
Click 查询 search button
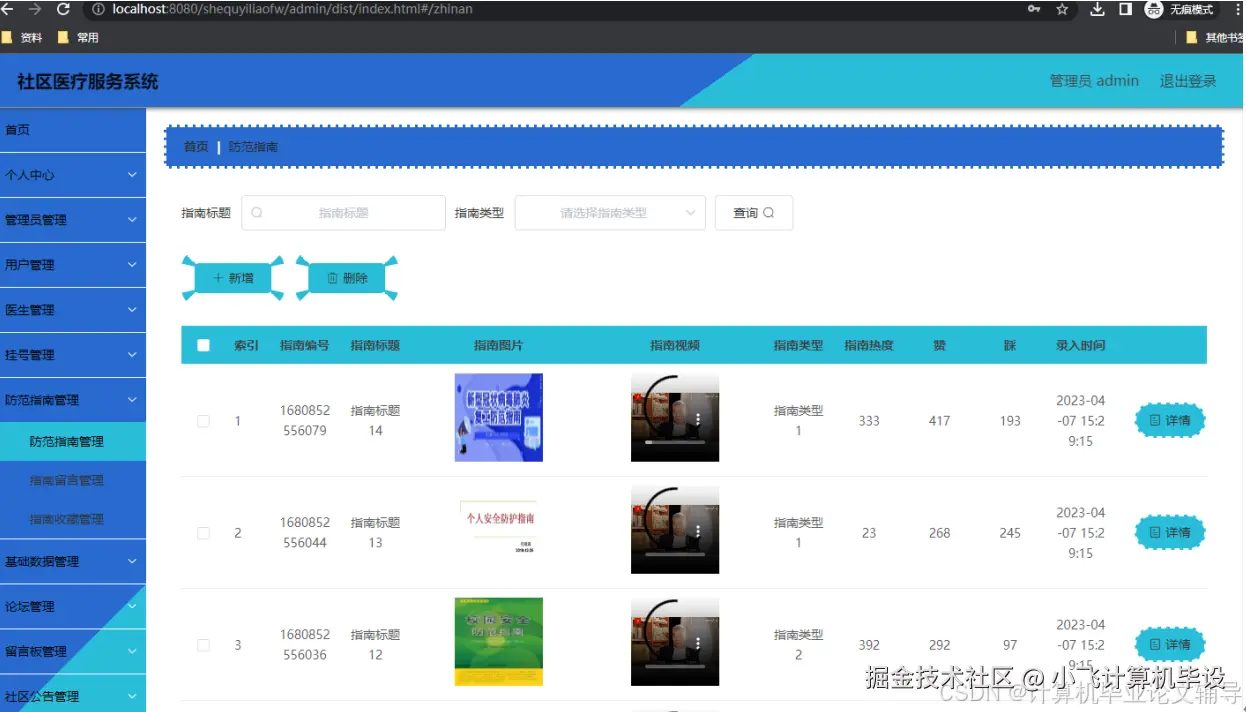coord(754,213)
